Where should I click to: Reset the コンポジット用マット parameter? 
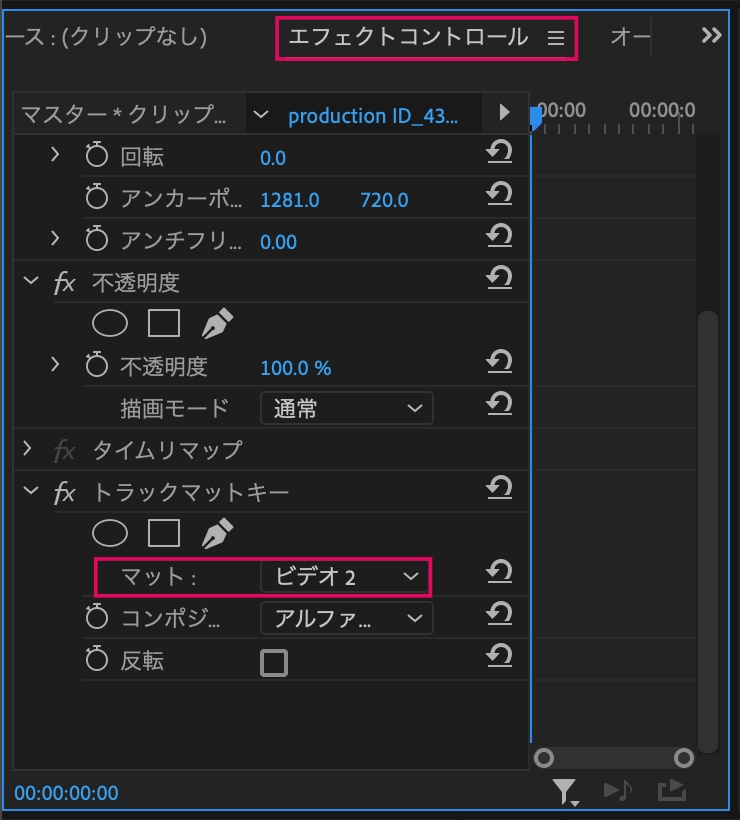(499, 614)
